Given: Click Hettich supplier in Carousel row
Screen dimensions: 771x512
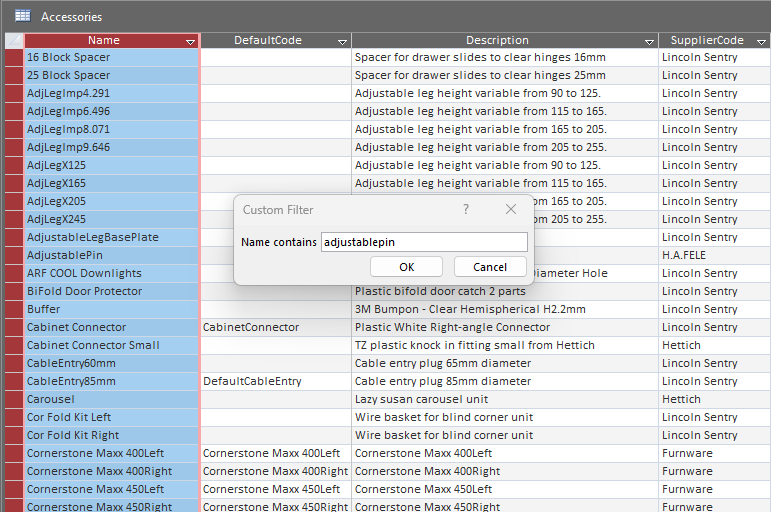Looking at the screenshot, I should coord(714,399).
